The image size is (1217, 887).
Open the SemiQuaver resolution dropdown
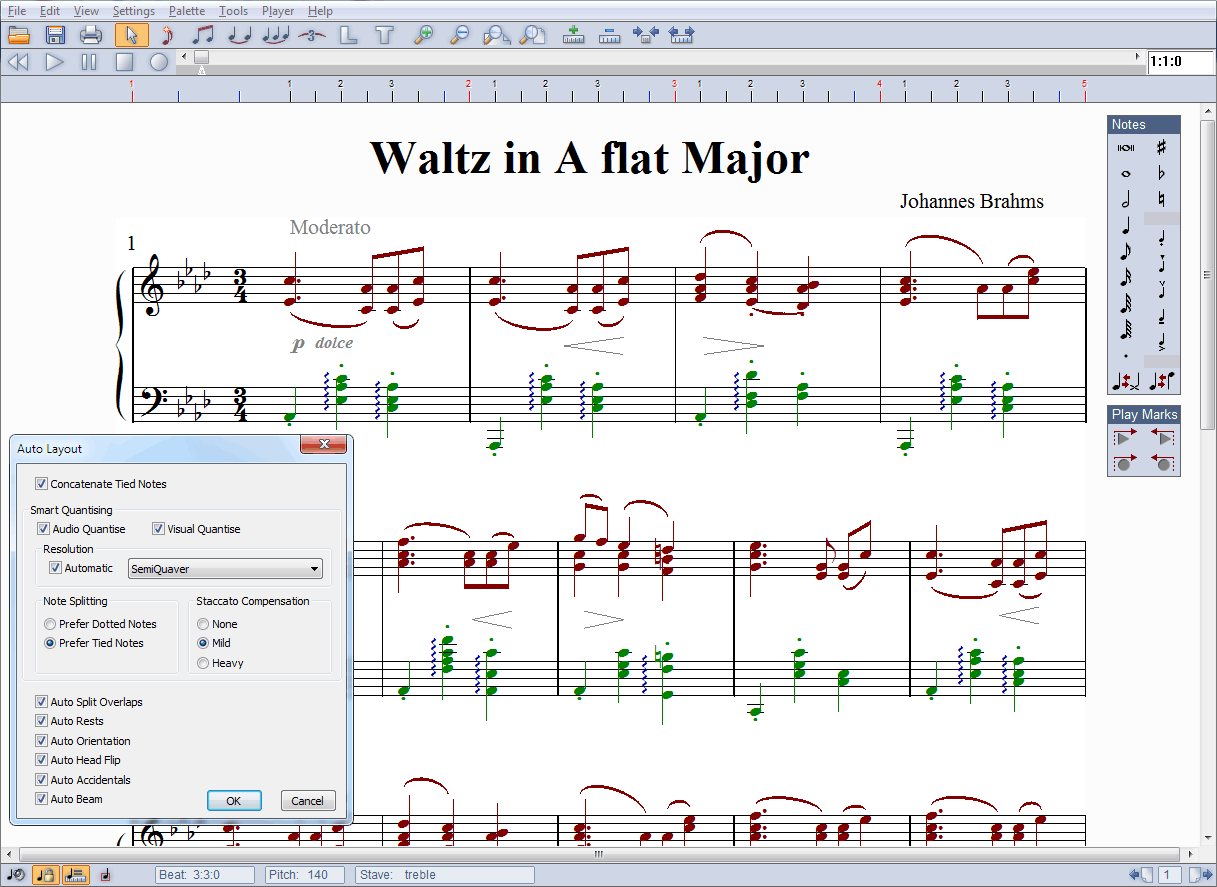tap(225, 569)
